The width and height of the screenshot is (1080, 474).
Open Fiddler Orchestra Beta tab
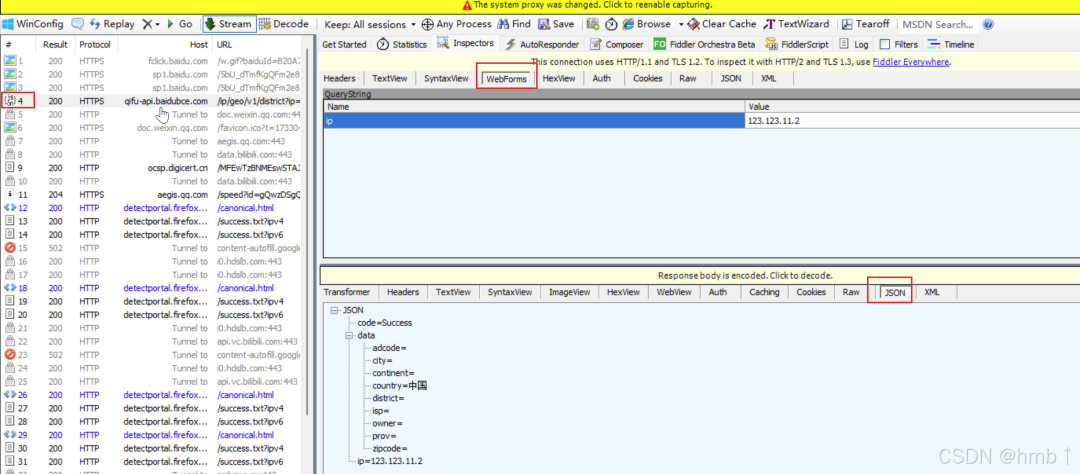(704, 45)
